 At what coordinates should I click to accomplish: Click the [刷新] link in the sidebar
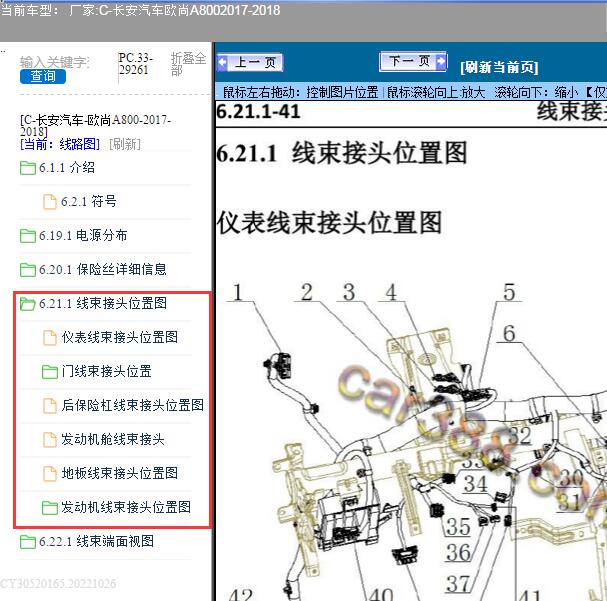125,144
